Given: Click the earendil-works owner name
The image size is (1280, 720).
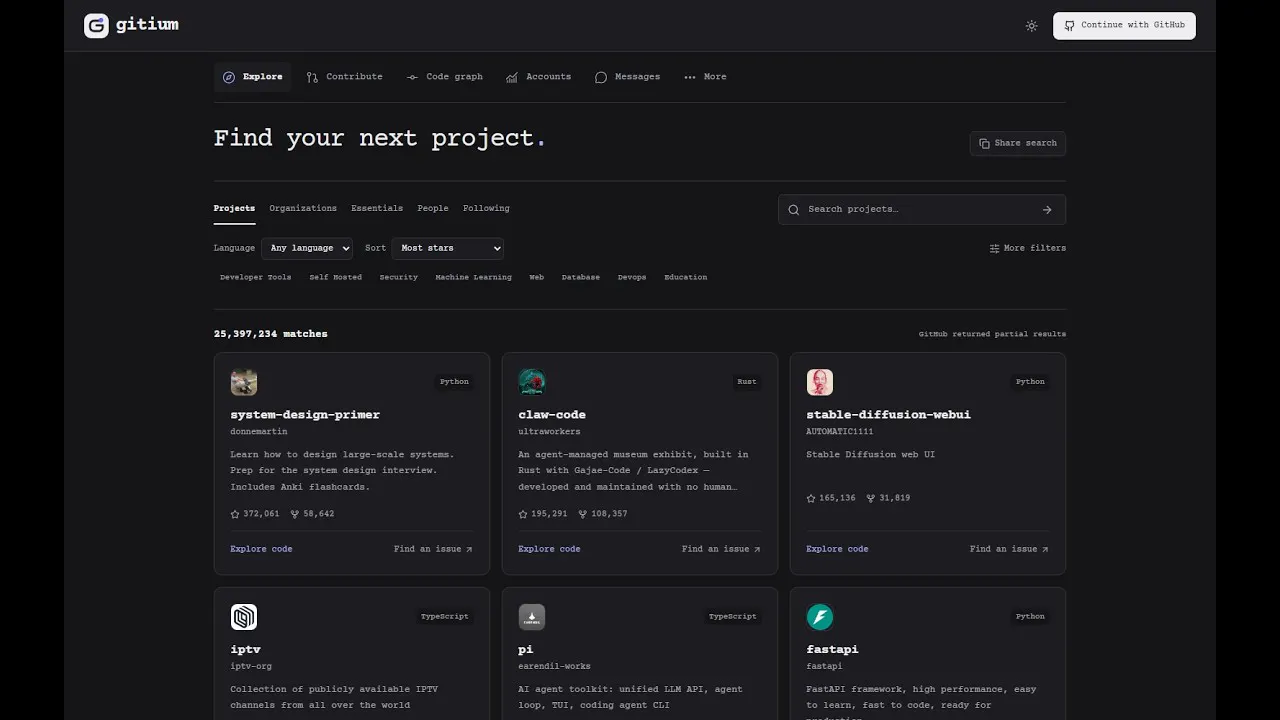Looking at the screenshot, I should tap(555, 667).
